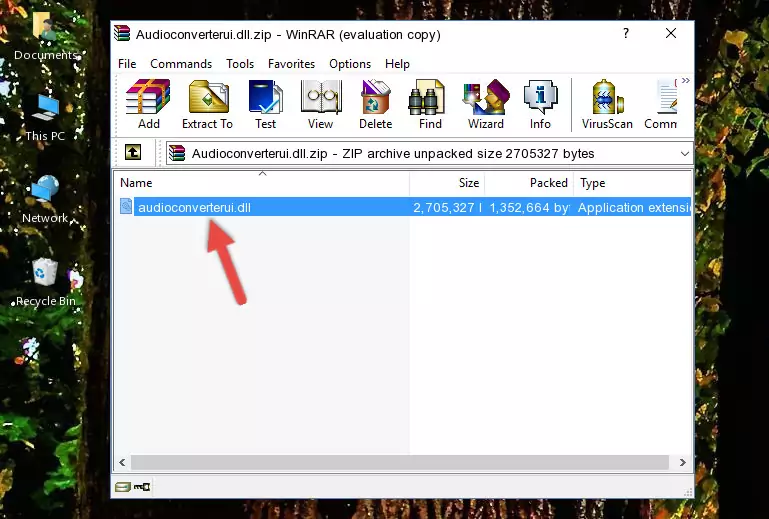Click the Add toolbar icon
Viewport: 769px width, 519px height.
click(148, 104)
